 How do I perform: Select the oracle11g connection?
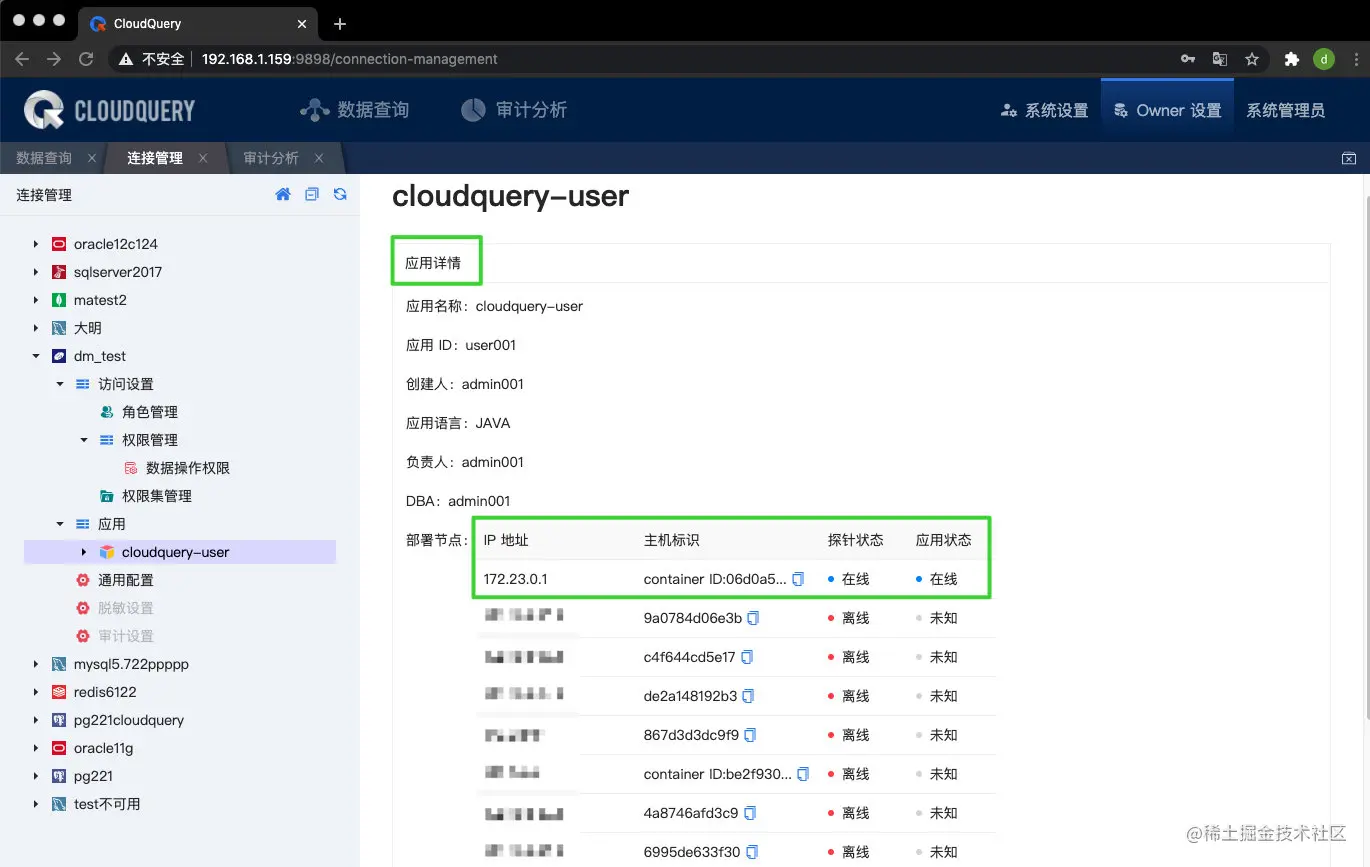coord(104,748)
